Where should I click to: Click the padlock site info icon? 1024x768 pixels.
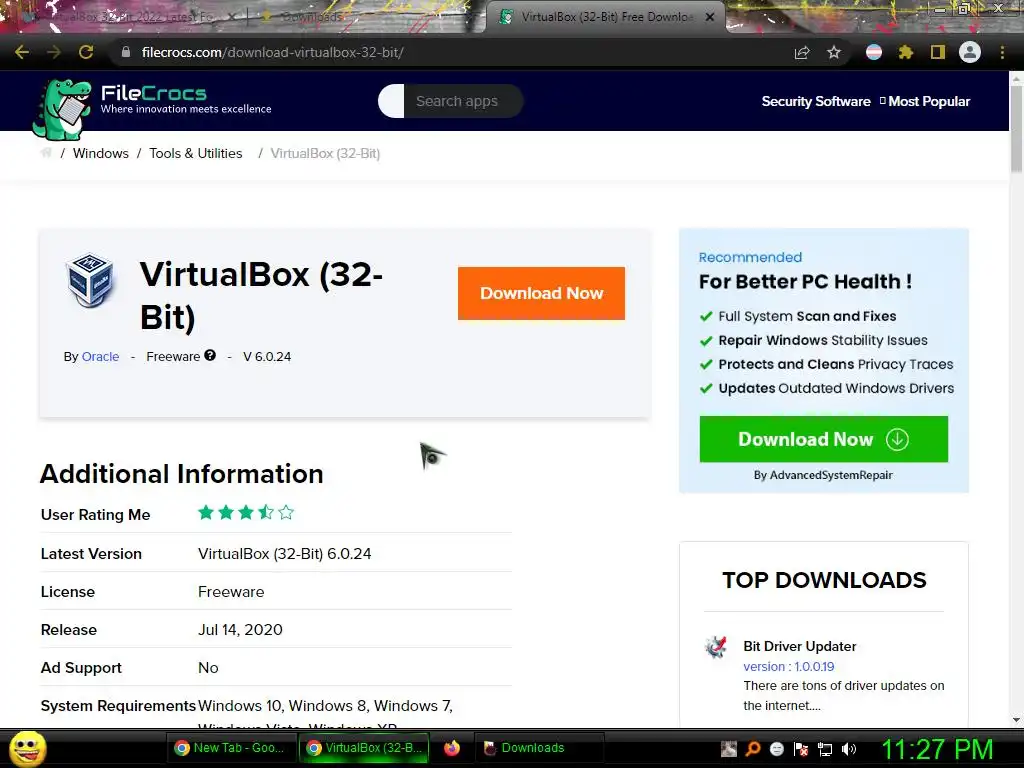tap(126, 52)
